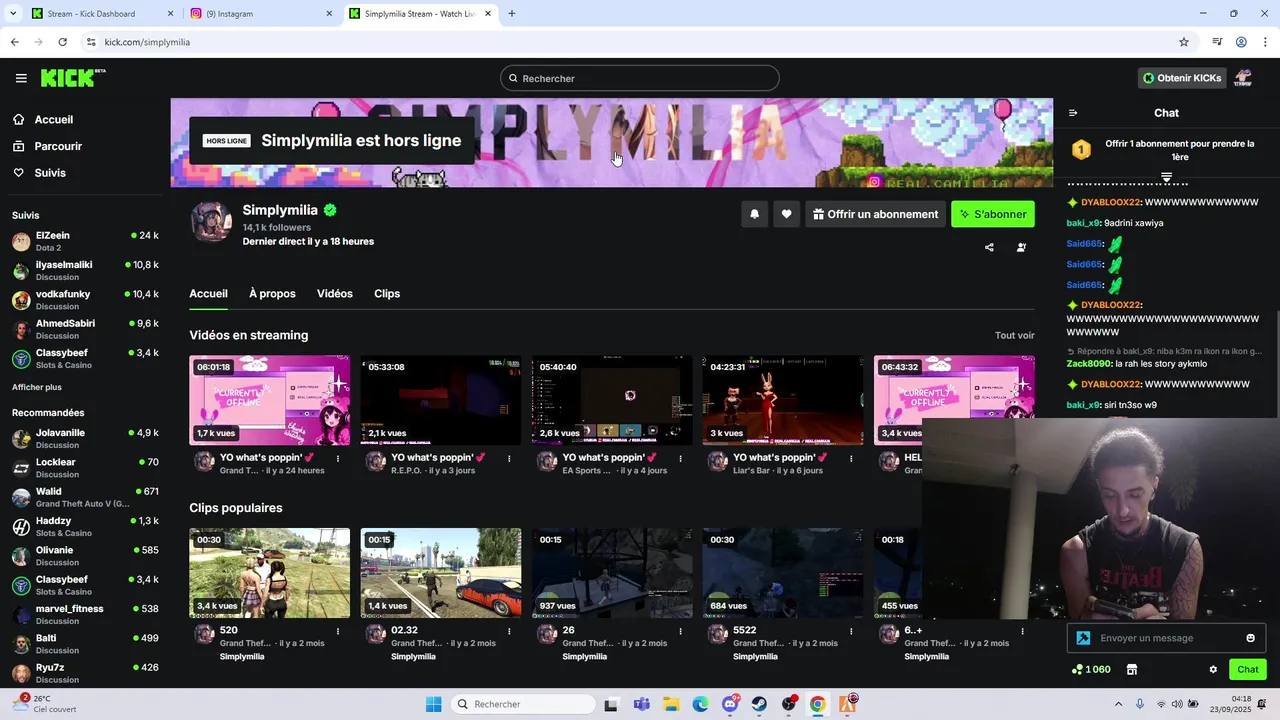Open options for clip 5522

(x=851, y=632)
